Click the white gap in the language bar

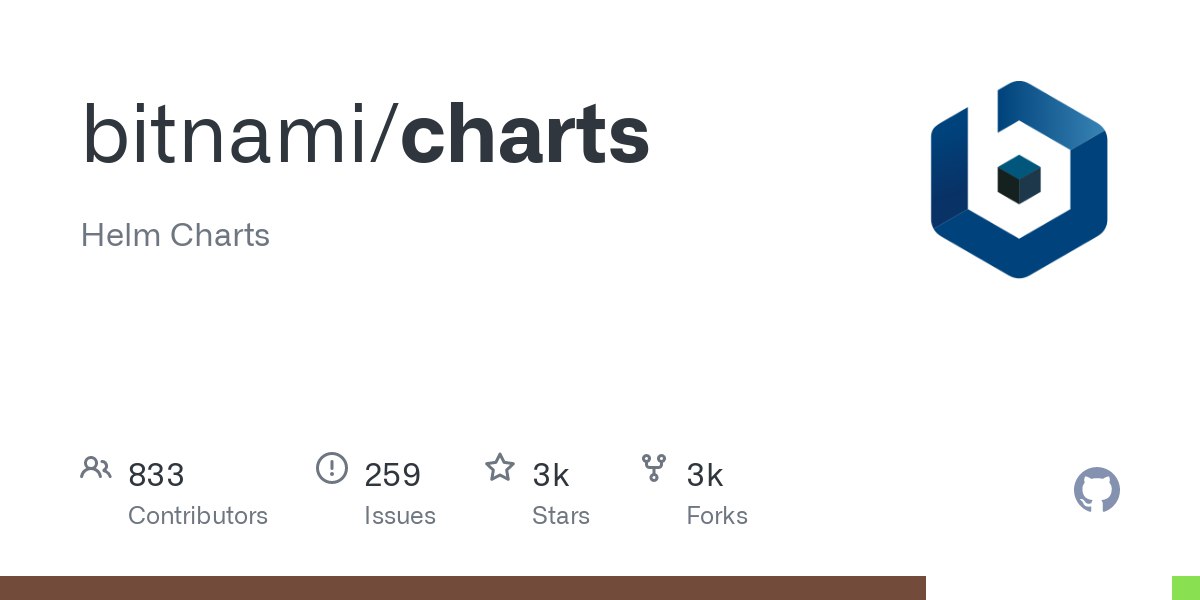pyautogui.click(x=1049, y=588)
